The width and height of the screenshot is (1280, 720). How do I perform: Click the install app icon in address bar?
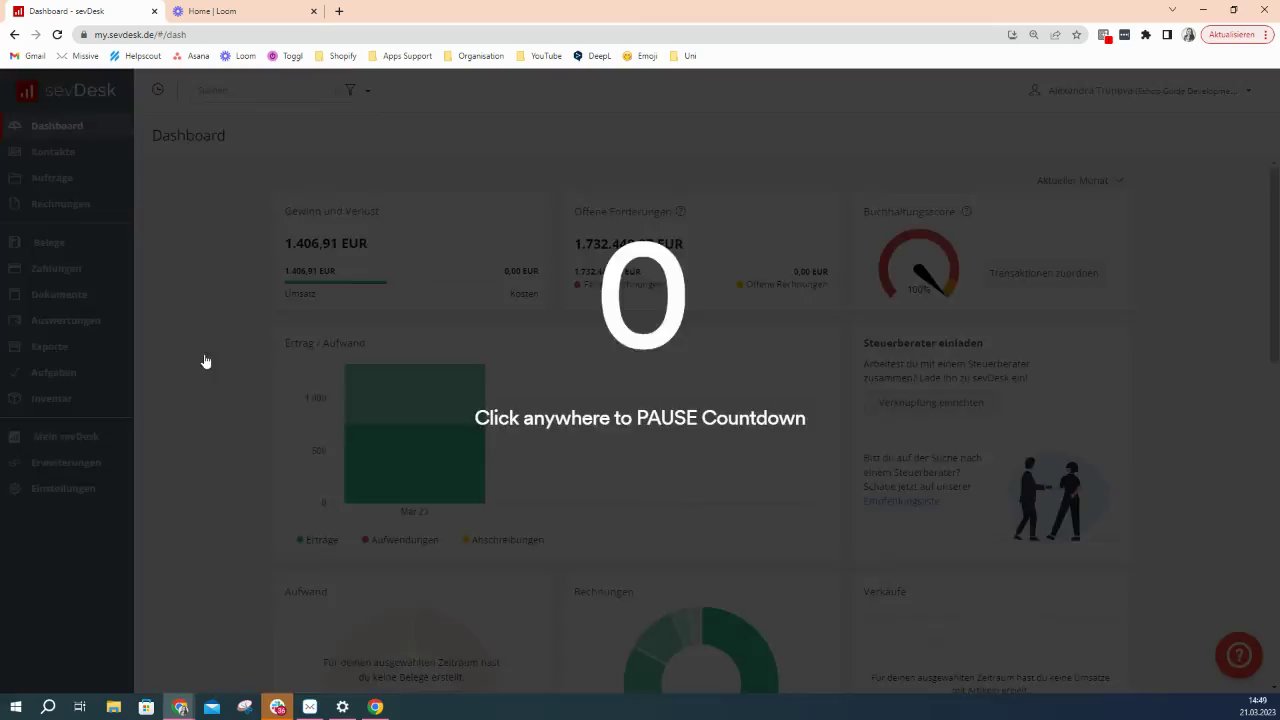[1012, 35]
